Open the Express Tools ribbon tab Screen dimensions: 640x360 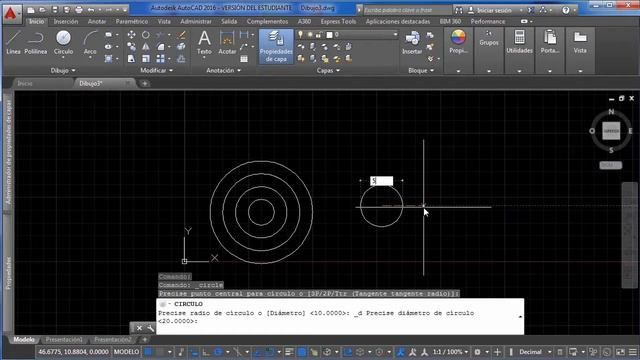click(338, 22)
